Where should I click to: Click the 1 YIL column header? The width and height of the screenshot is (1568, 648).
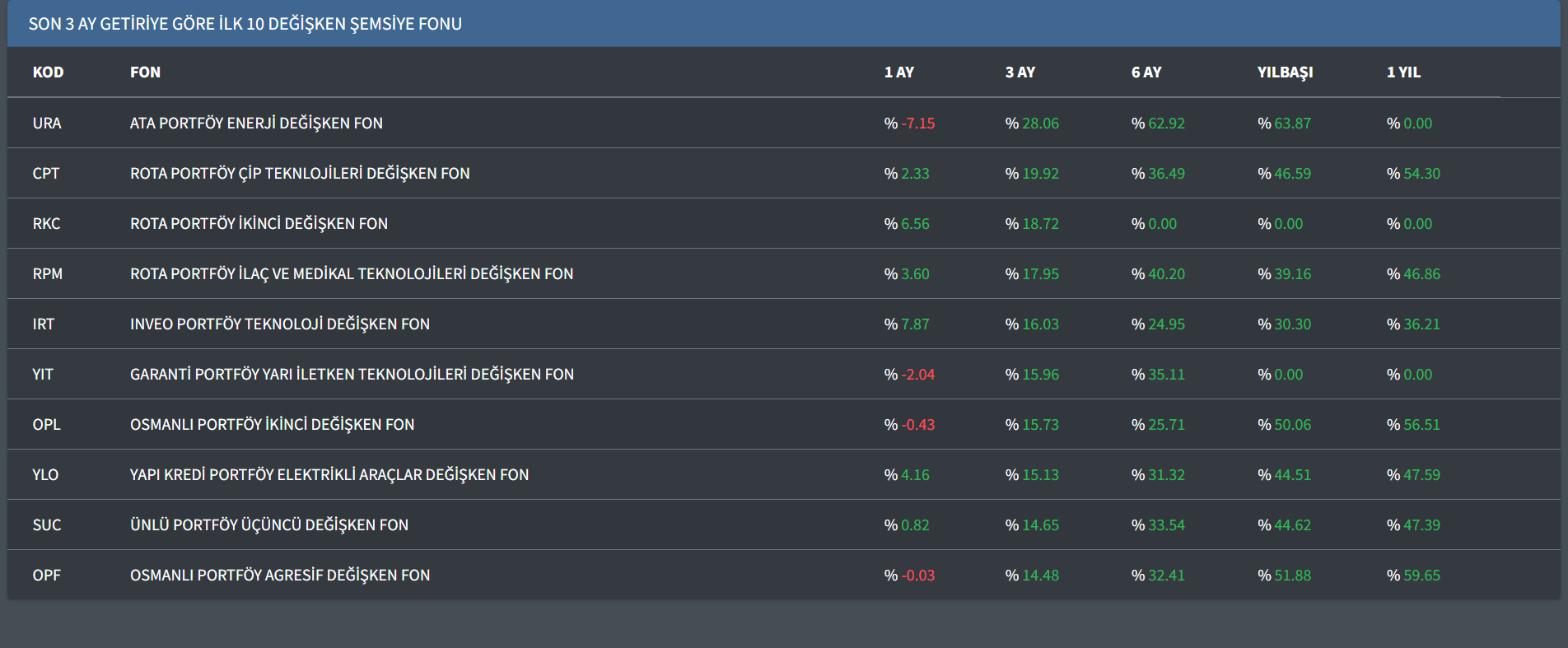click(x=1403, y=72)
